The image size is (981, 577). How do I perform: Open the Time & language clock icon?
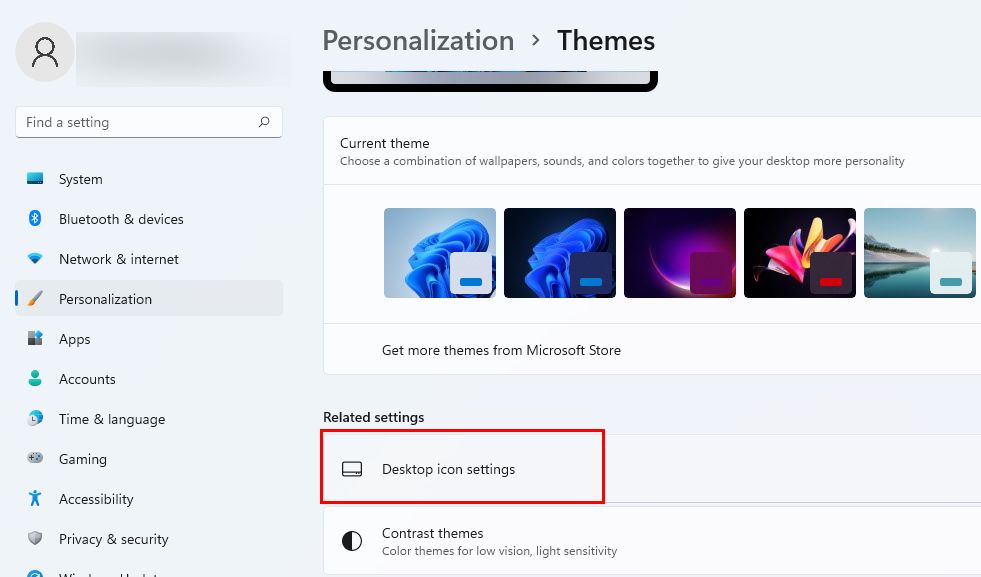click(33, 419)
